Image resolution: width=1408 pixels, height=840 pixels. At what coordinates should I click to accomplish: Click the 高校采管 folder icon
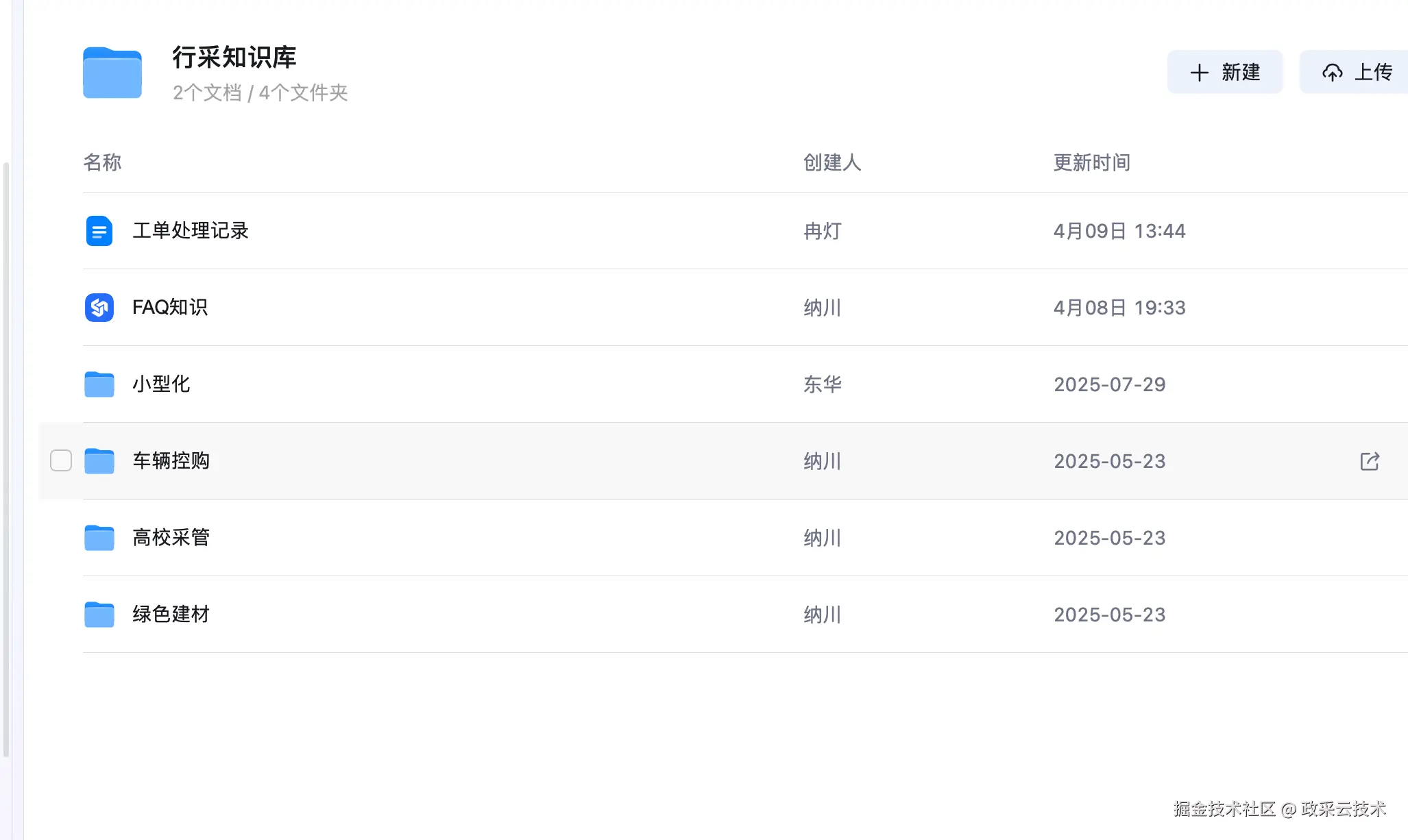(x=99, y=538)
